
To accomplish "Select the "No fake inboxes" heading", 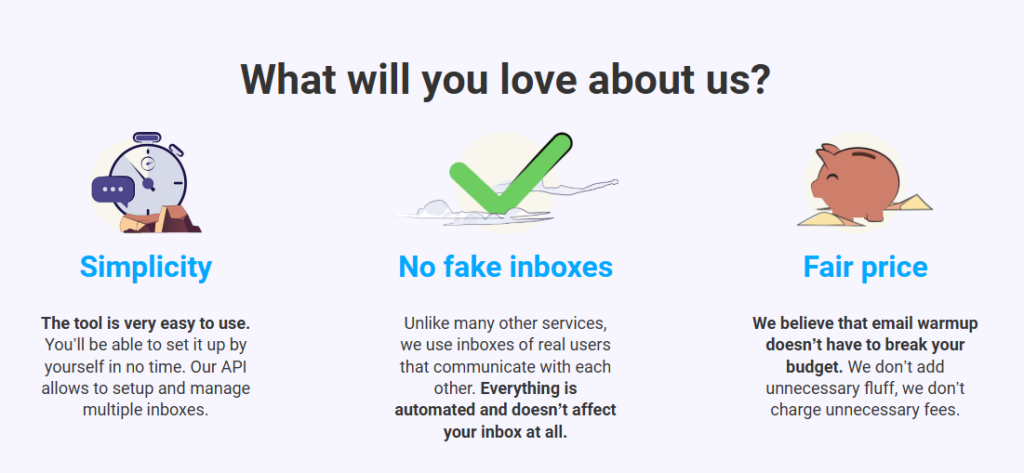I will [x=505, y=267].
